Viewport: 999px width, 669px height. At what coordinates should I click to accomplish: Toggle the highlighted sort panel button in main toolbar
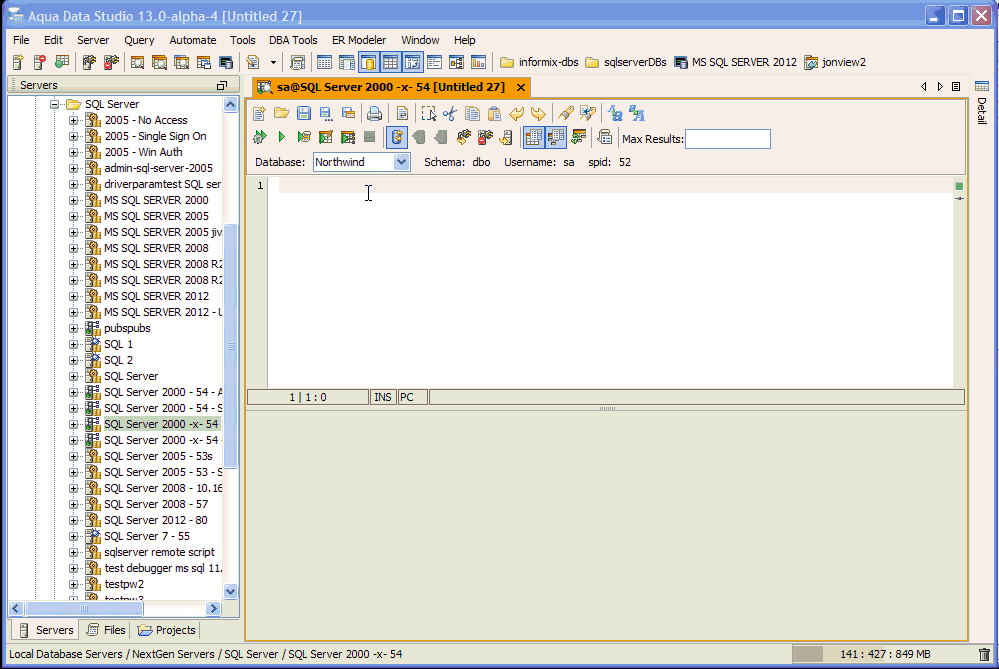tap(412, 62)
